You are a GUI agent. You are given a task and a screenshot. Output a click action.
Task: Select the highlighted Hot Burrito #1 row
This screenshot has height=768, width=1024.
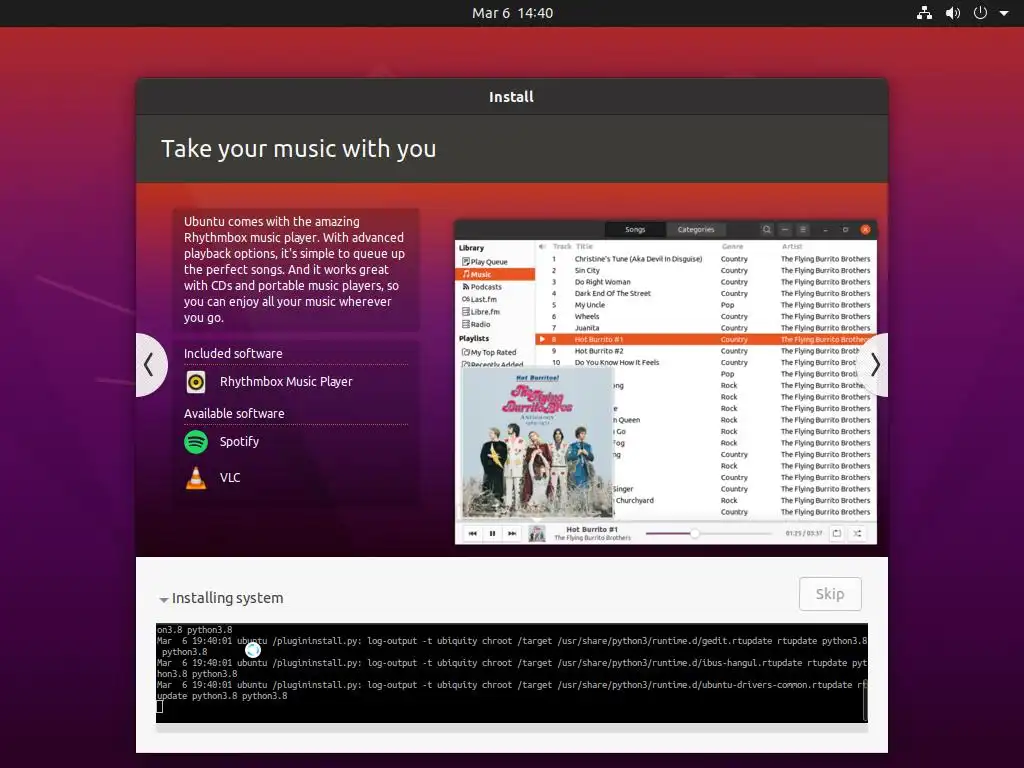click(705, 340)
